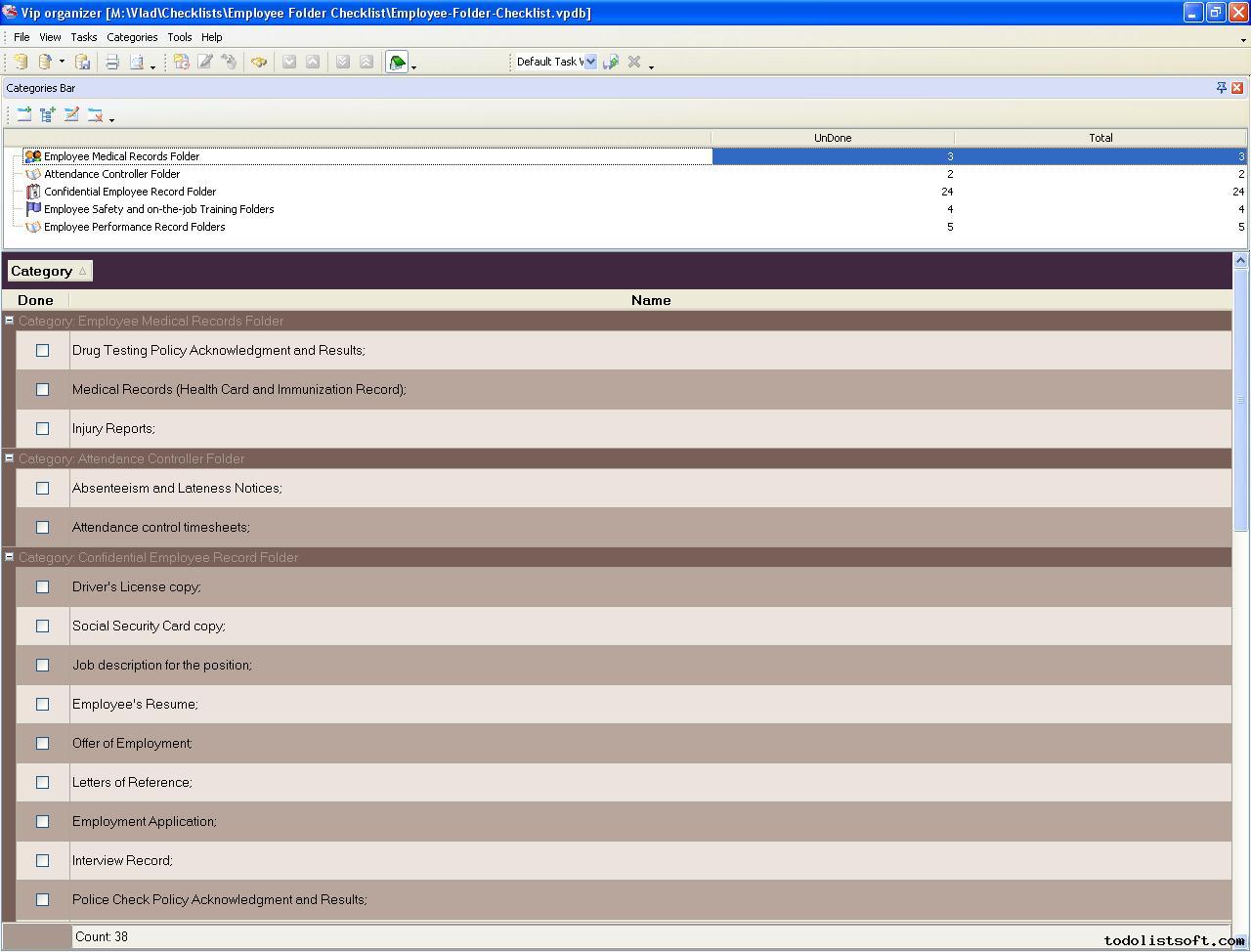Click the Add Category icon in Categories Bar

(24, 114)
